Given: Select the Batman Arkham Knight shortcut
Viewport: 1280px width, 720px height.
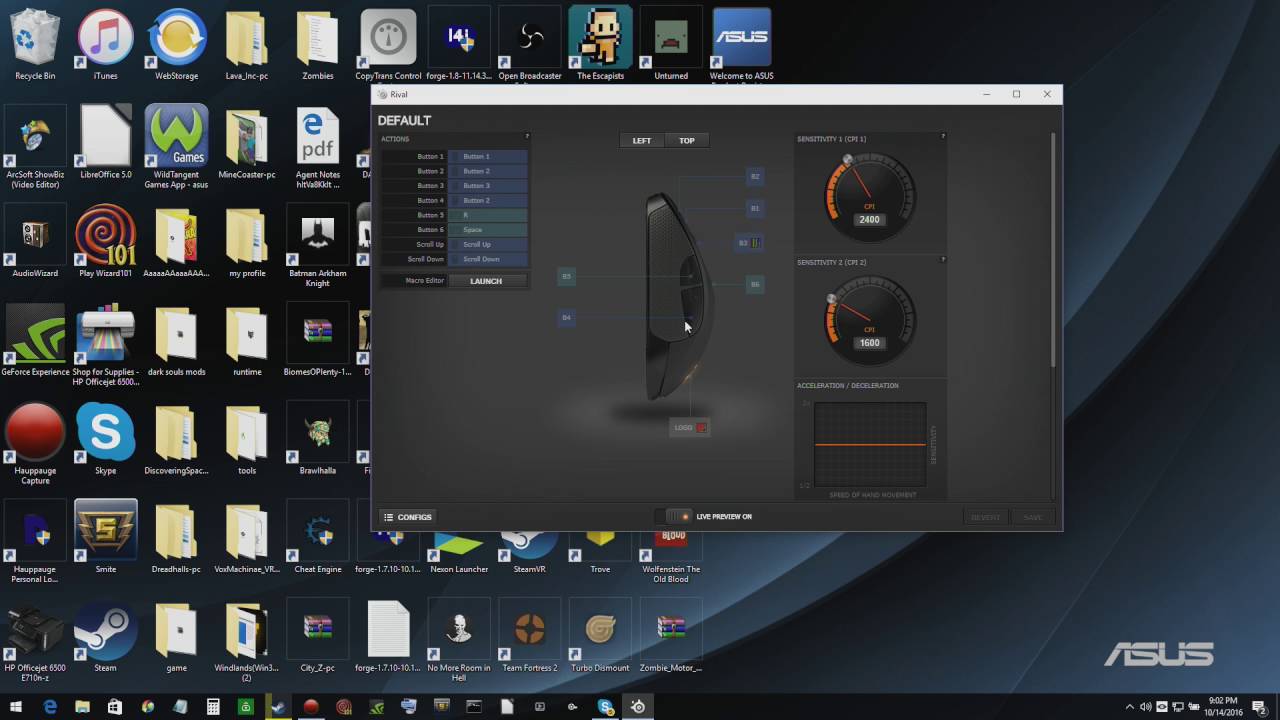Looking at the screenshot, I should click(x=317, y=247).
